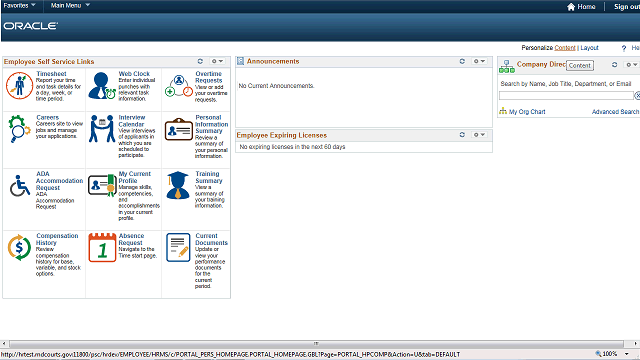Click the Employee Expiring Licenses title
This screenshot has height=360, width=640.
point(282,135)
